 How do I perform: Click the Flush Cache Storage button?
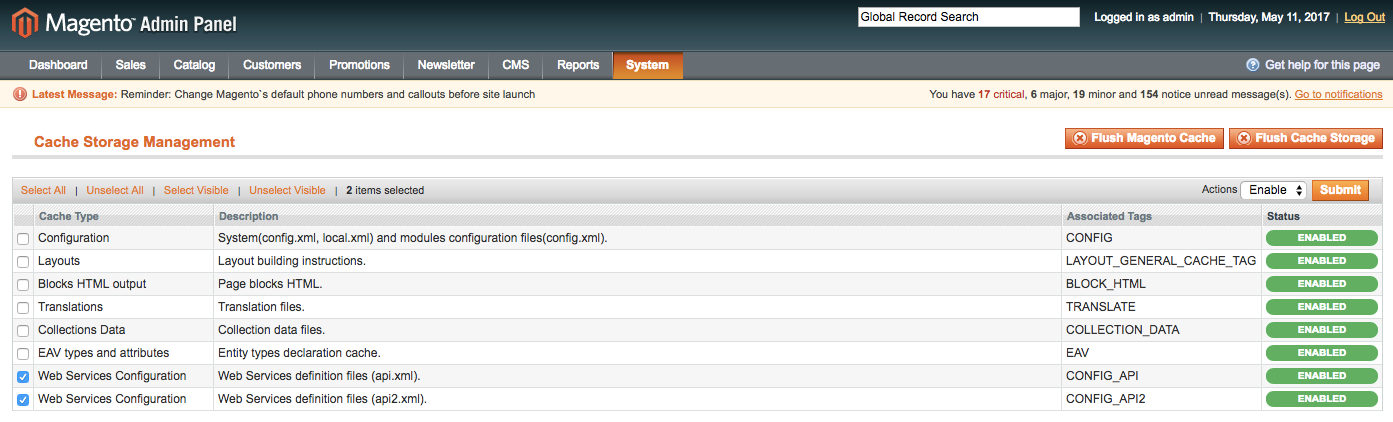pyautogui.click(x=1306, y=138)
